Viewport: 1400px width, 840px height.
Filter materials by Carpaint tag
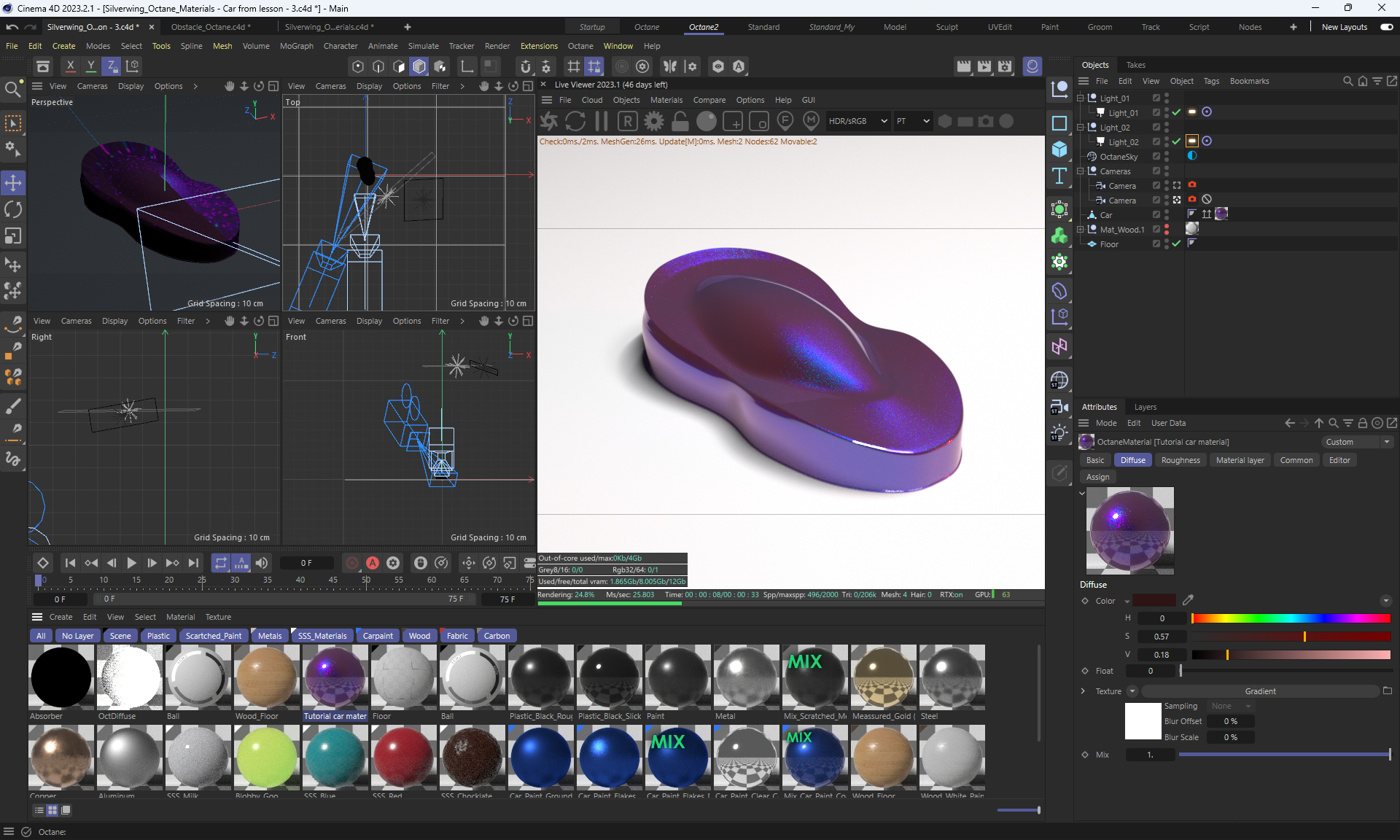pos(378,636)
